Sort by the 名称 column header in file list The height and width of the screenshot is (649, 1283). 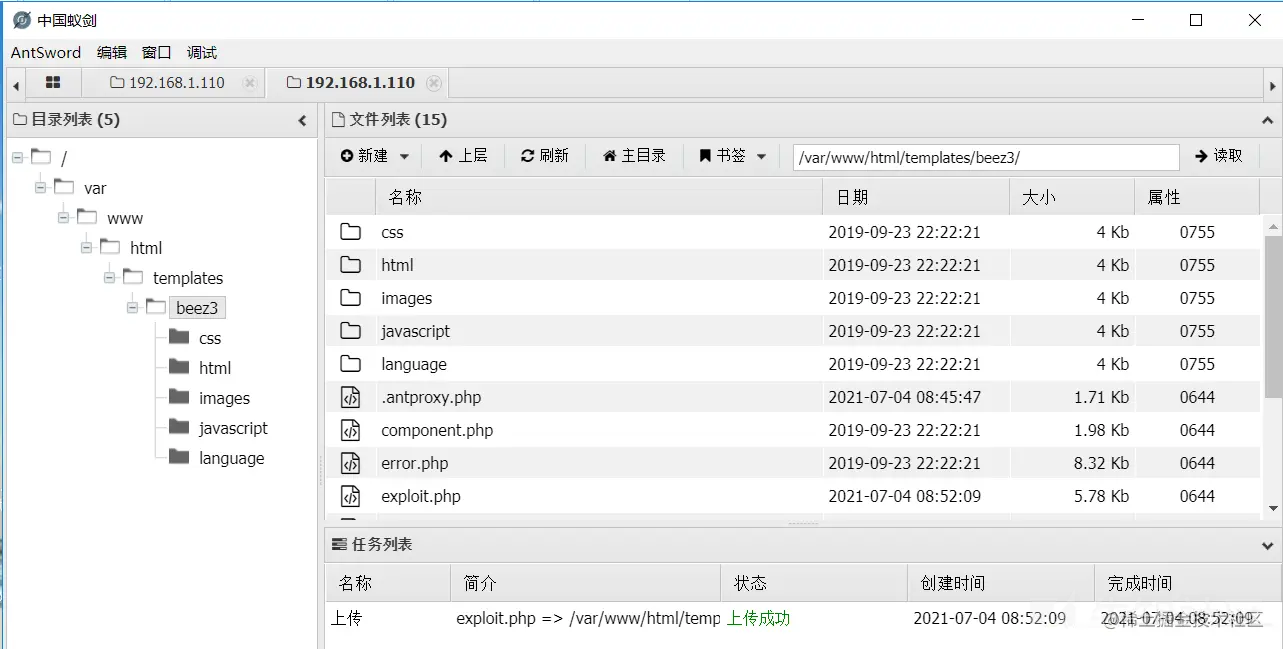(598, 198)
